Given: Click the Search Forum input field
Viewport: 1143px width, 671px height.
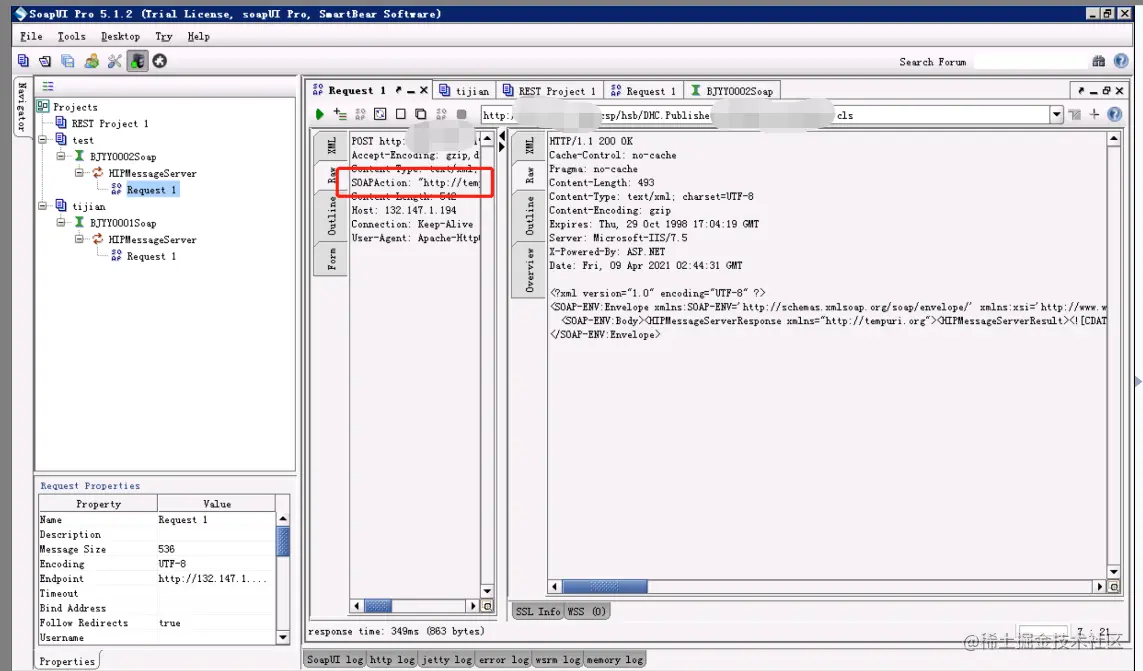Looking at the screenshot, I should (1030, 62).
